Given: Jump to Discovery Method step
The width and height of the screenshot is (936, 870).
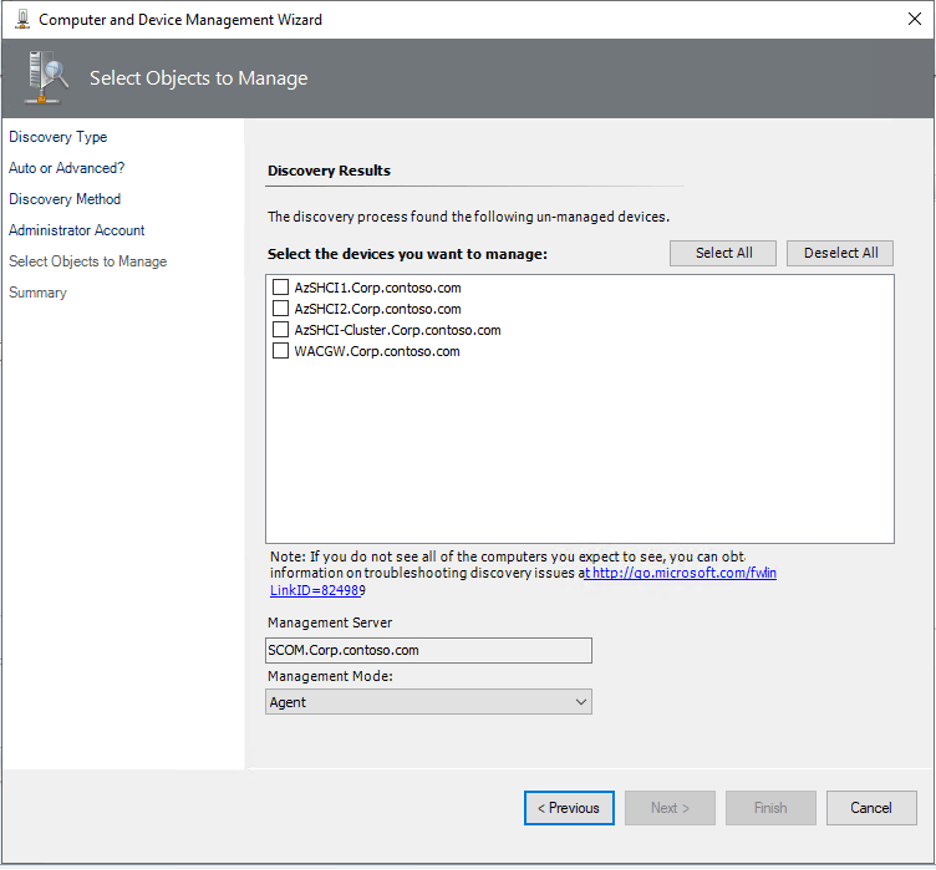Looking at the screenshot, I should pyautogui.click(x=65, y=199).
